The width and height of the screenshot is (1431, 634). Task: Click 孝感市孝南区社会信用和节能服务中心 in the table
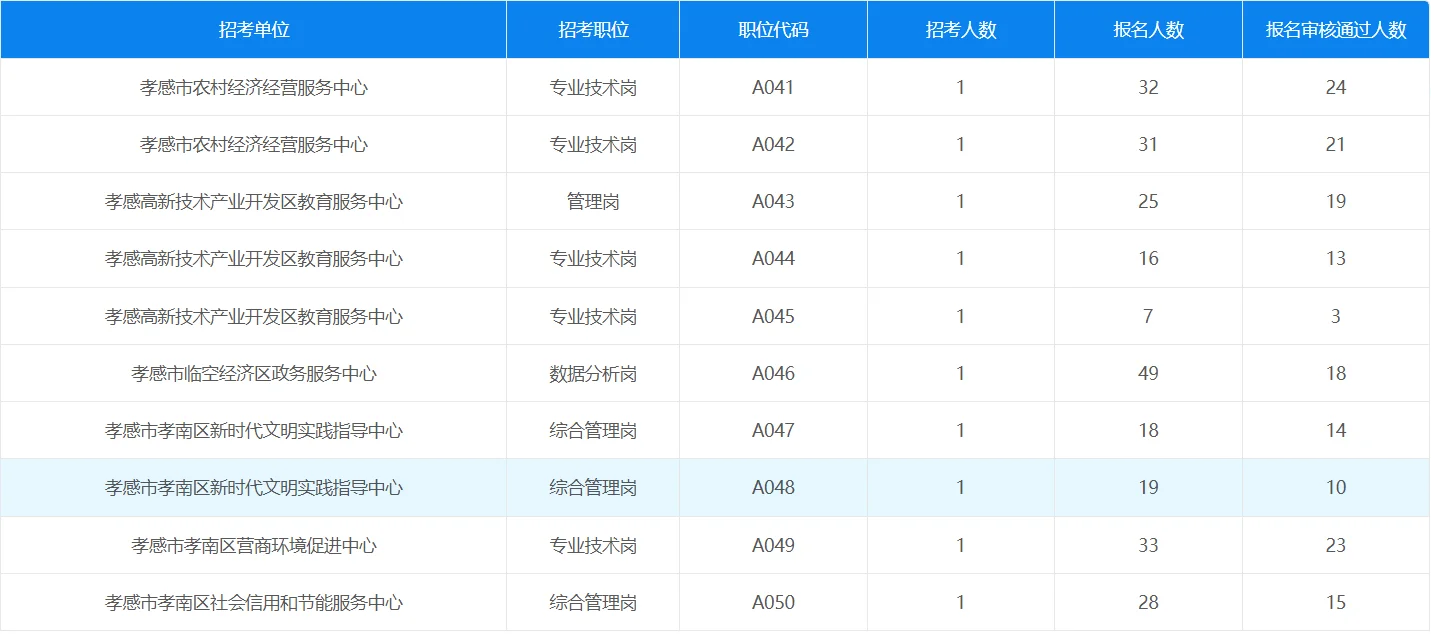point(253,602)
